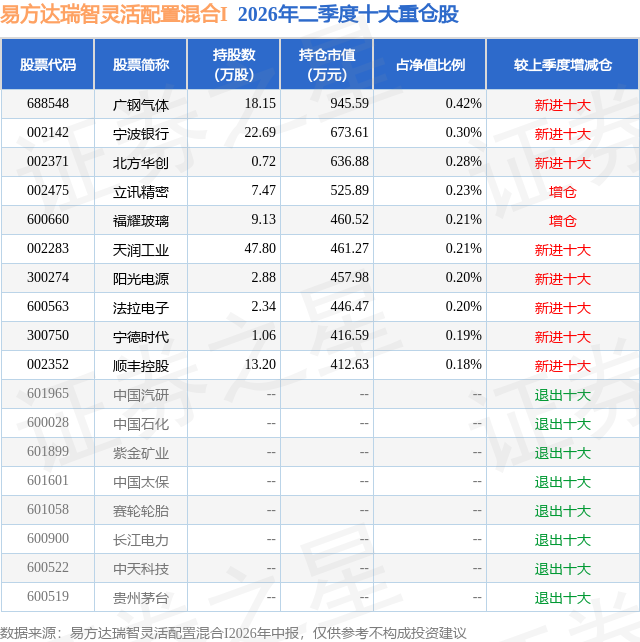Click the 宁德时代 stock name
This screenshot has width=640, height=642.
click(x=141, y=337)
